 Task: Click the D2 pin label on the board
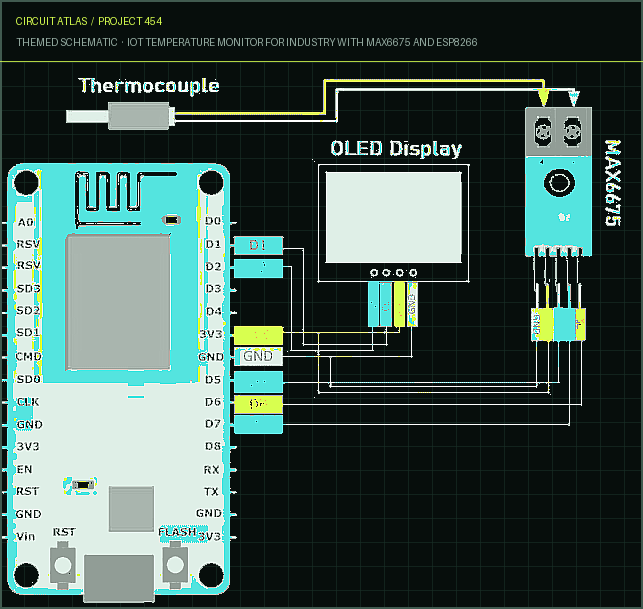tap(213, 267)
